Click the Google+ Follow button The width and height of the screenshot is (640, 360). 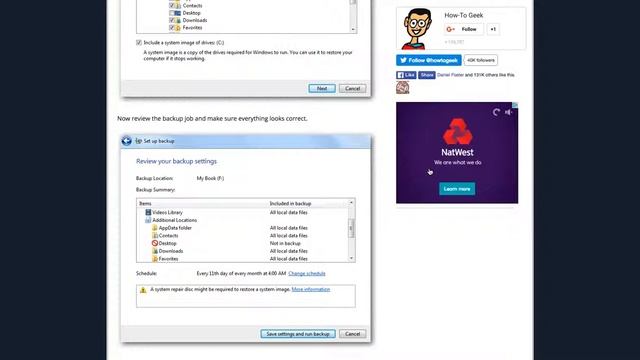(x=463, y=29)
